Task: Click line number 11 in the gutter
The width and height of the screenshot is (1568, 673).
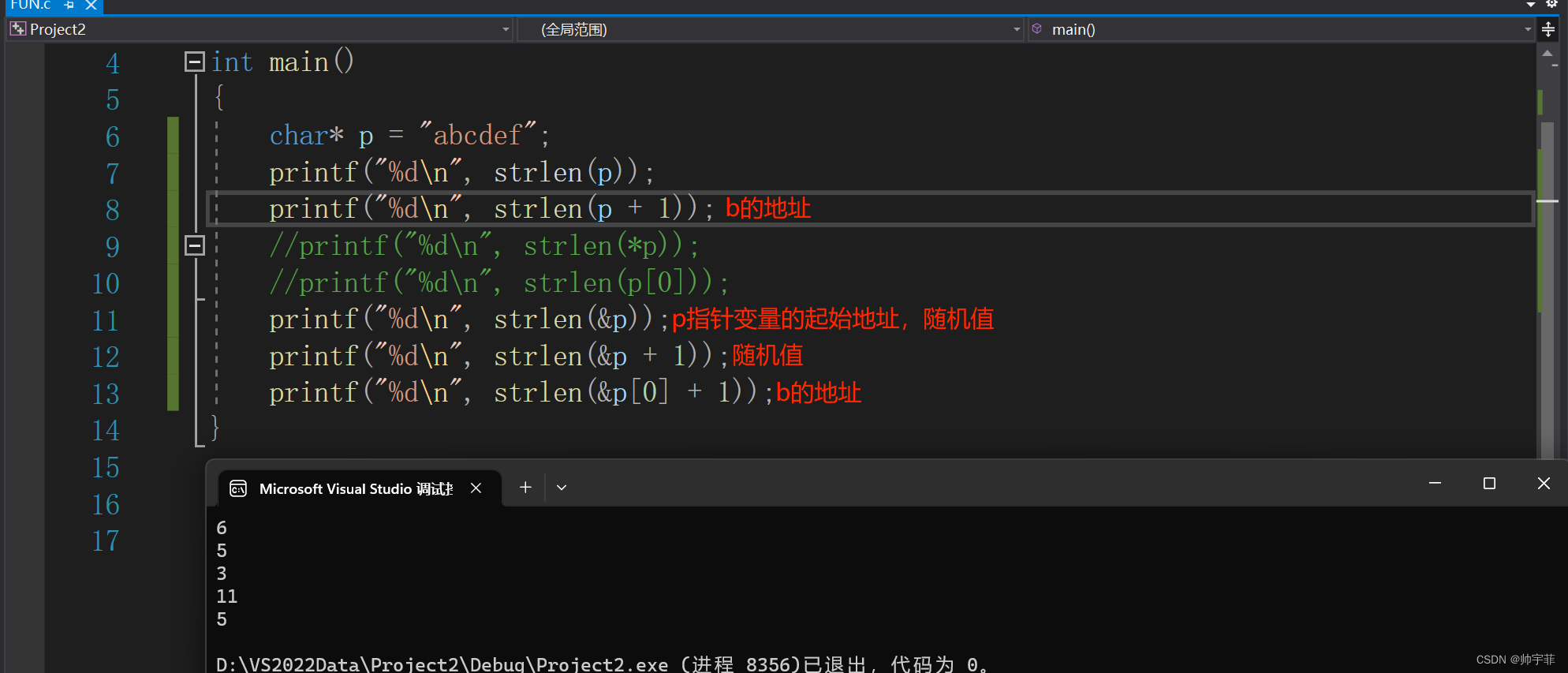Action: (x=106, y=320)
